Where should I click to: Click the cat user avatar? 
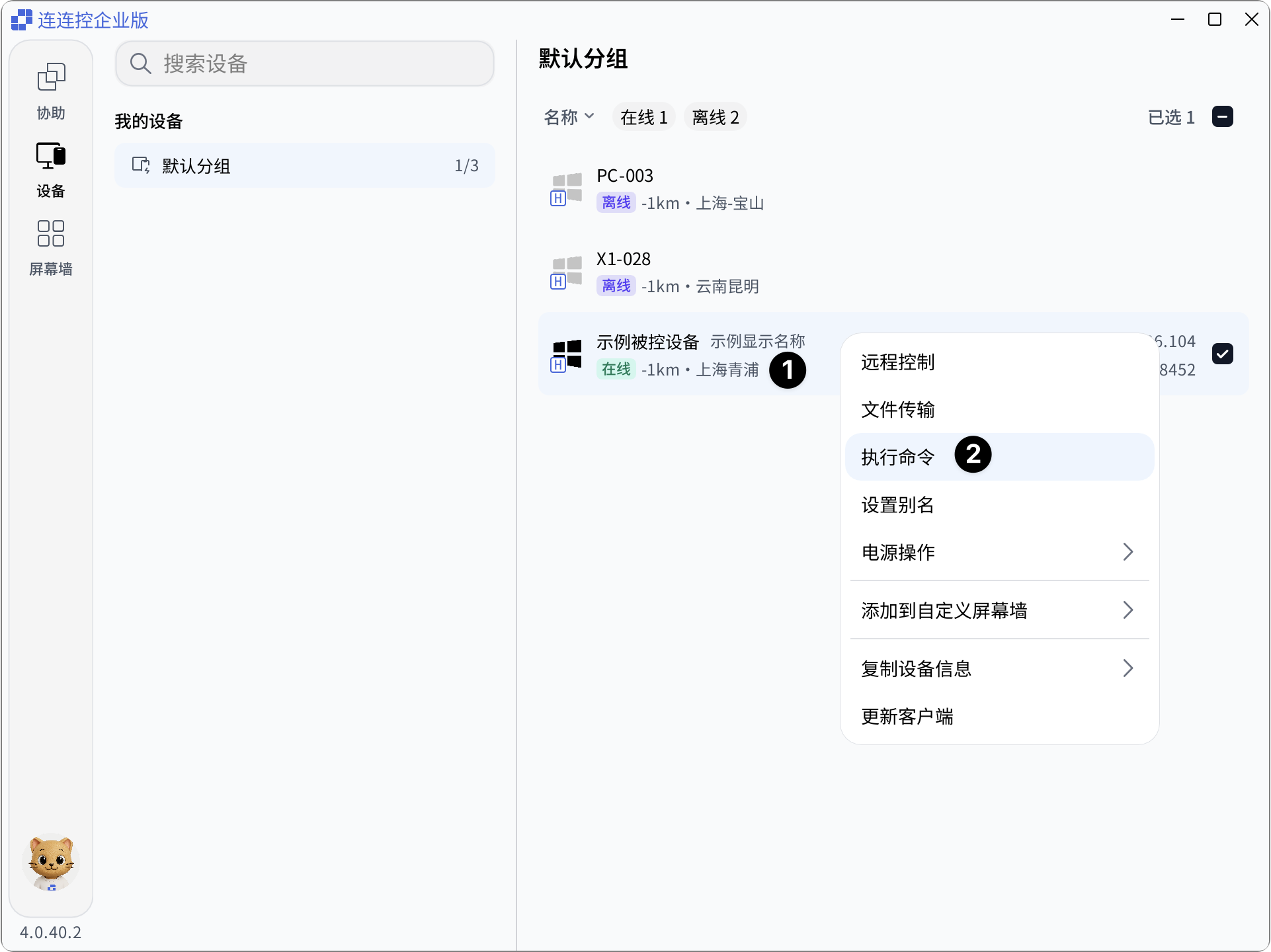pos(51,863)
